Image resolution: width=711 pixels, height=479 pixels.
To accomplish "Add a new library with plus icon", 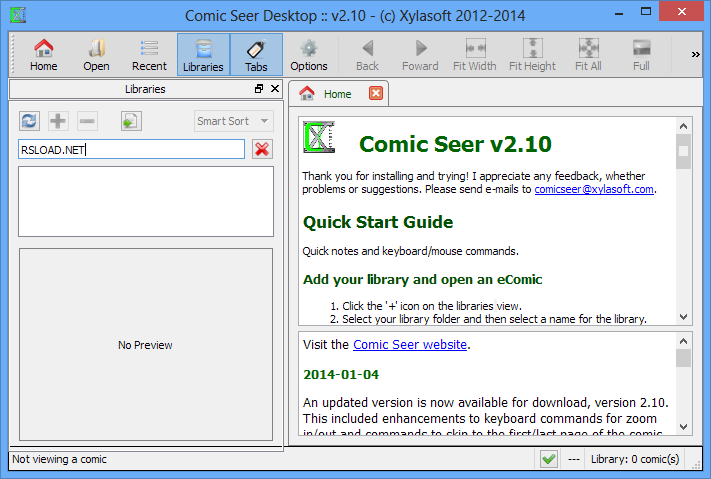I will [x=58, y=121].
